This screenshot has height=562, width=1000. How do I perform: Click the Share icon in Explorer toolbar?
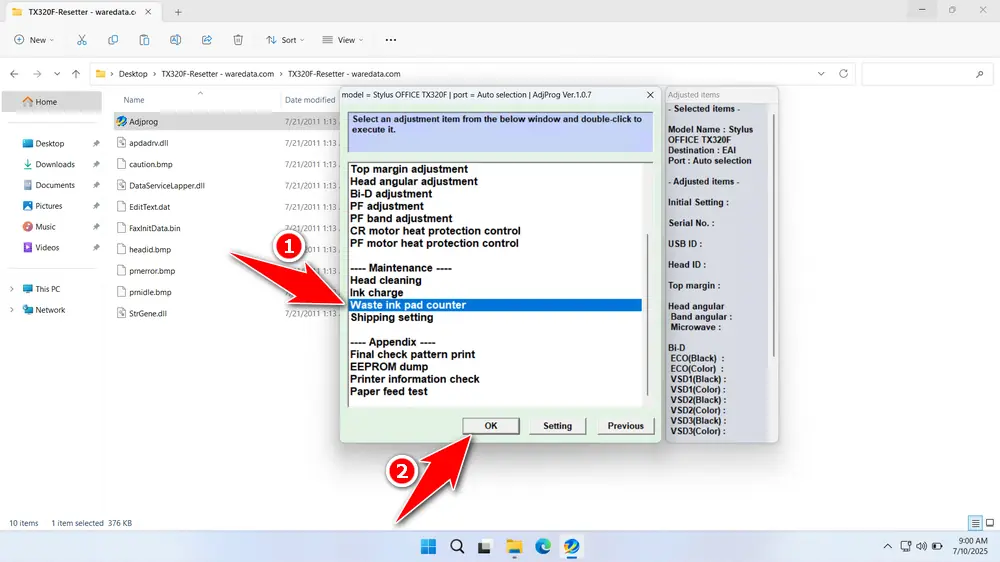tap(207, 40)
